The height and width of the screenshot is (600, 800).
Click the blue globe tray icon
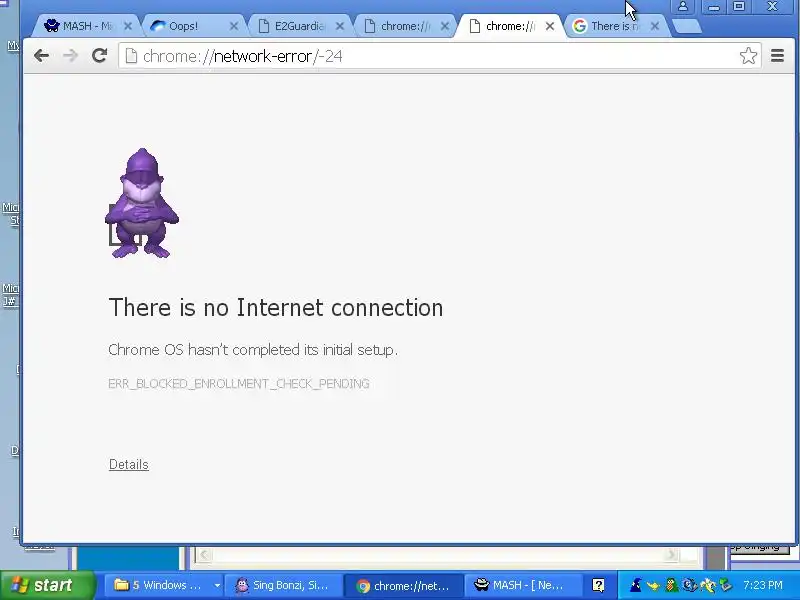[689, 585]
